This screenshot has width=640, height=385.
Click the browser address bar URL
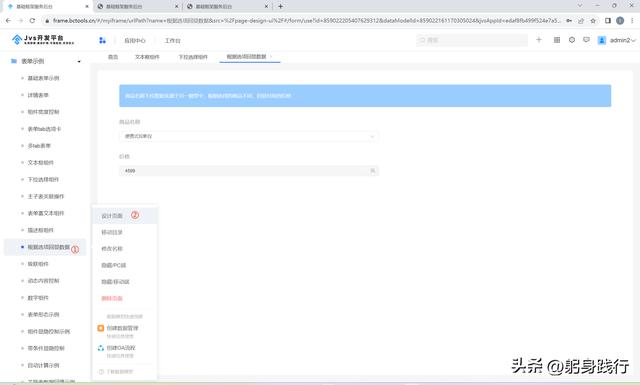[x=306, y=20]
